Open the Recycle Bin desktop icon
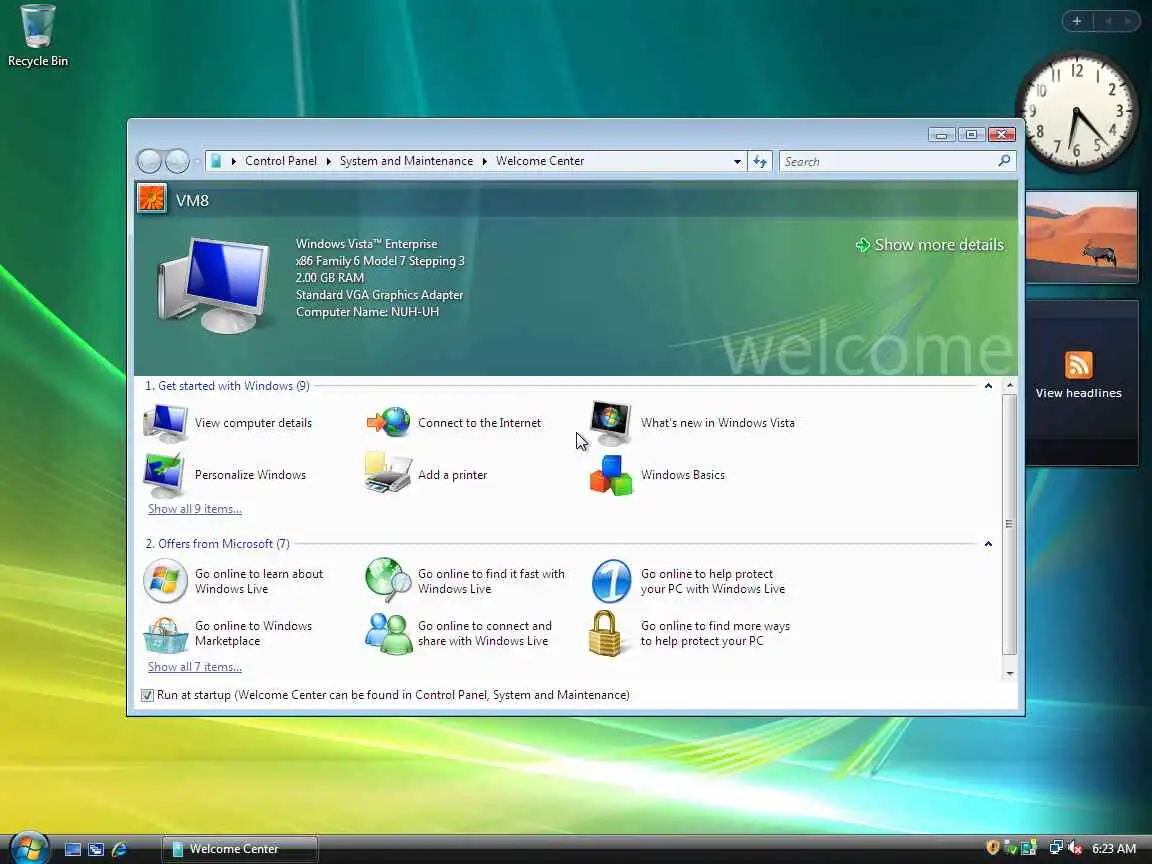This screenshot has width=1152, height=864. click(37, 36)
